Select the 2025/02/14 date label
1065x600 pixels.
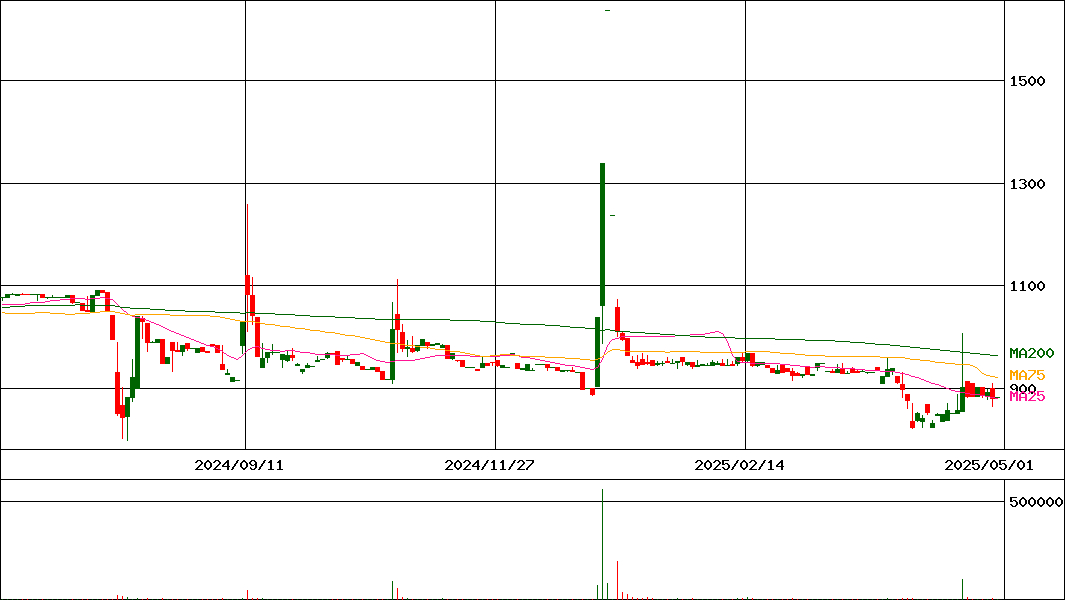739,465
